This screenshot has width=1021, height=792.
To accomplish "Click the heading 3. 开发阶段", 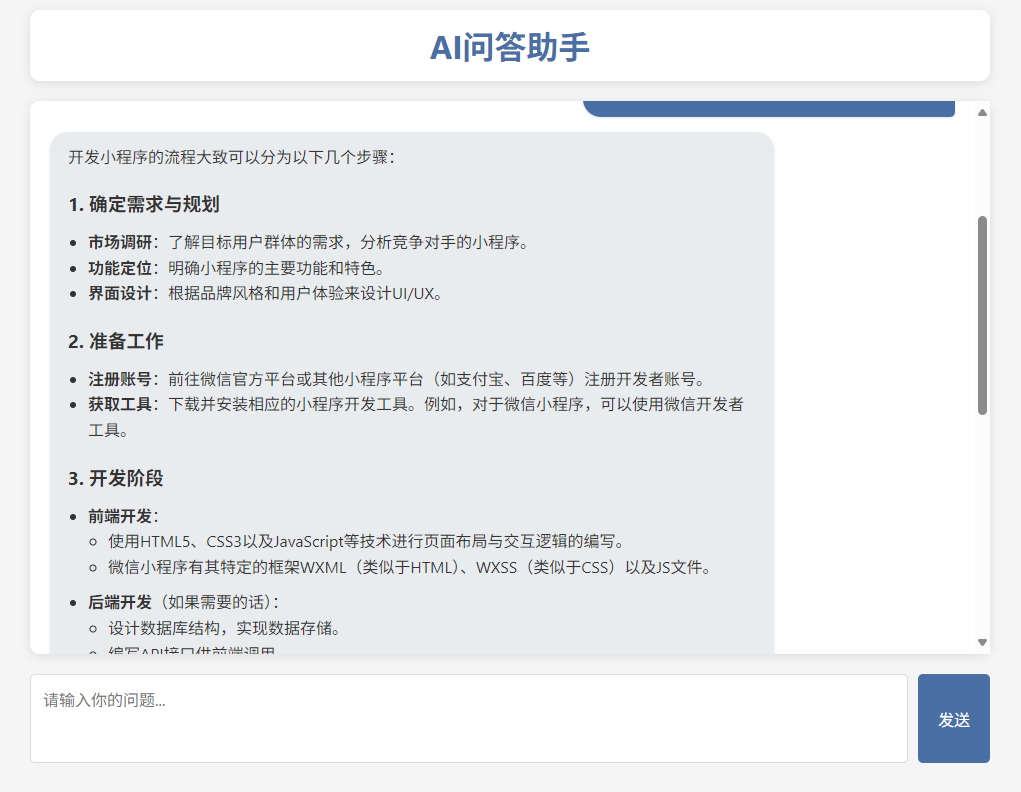I will (116, 479).
